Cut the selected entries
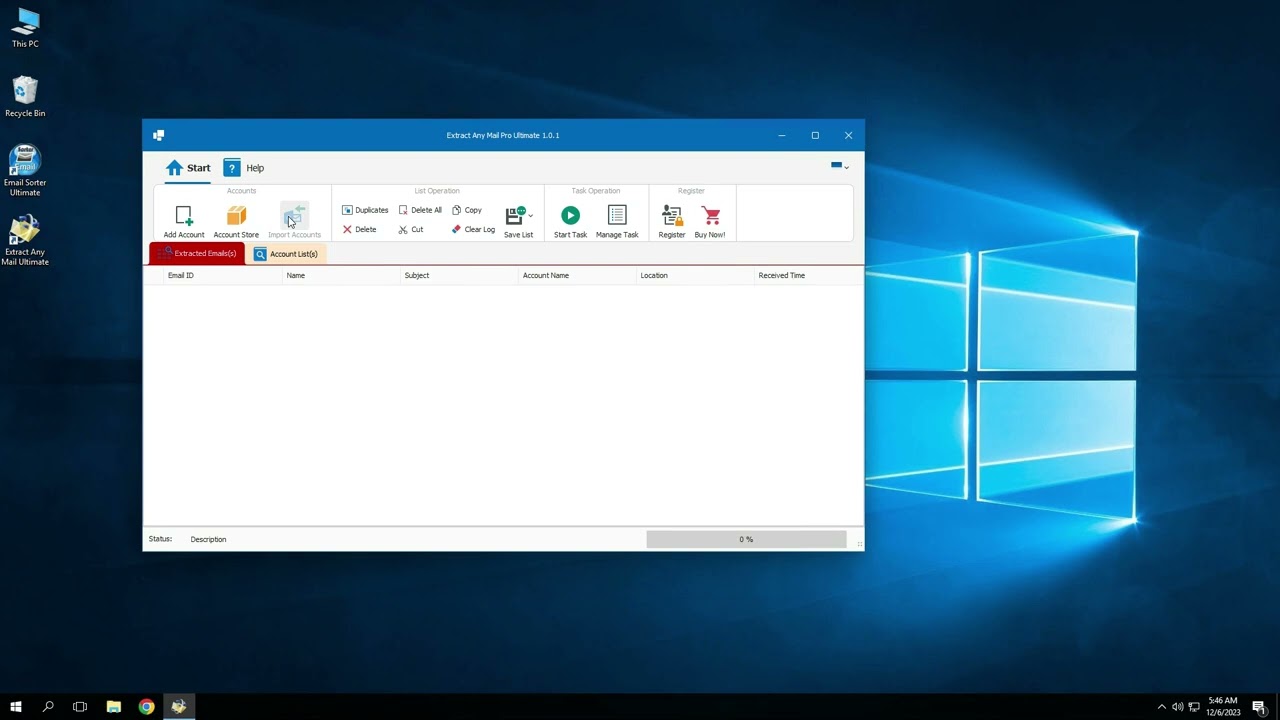Image resolution: width=1280 pixels, height=720 pixels. click(x=411, y=229)
